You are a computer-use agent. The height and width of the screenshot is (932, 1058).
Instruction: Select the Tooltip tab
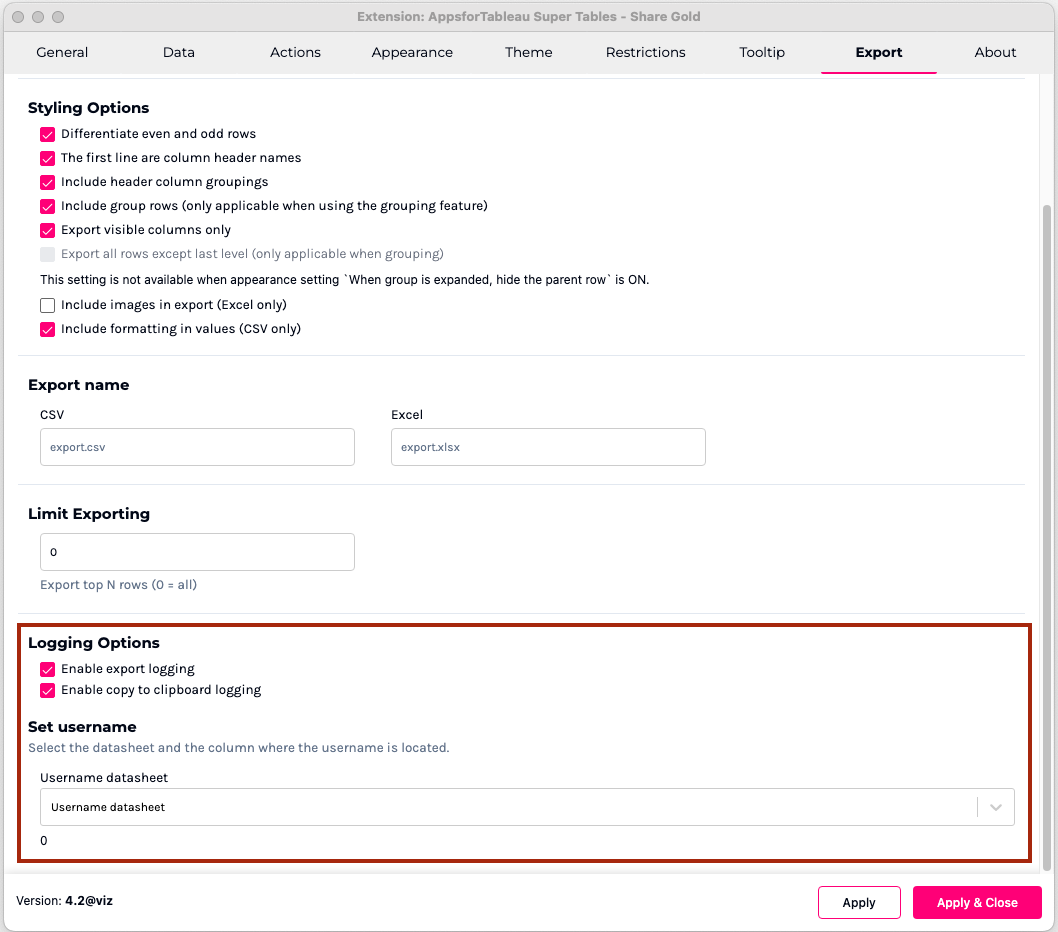tap(762, 52)
